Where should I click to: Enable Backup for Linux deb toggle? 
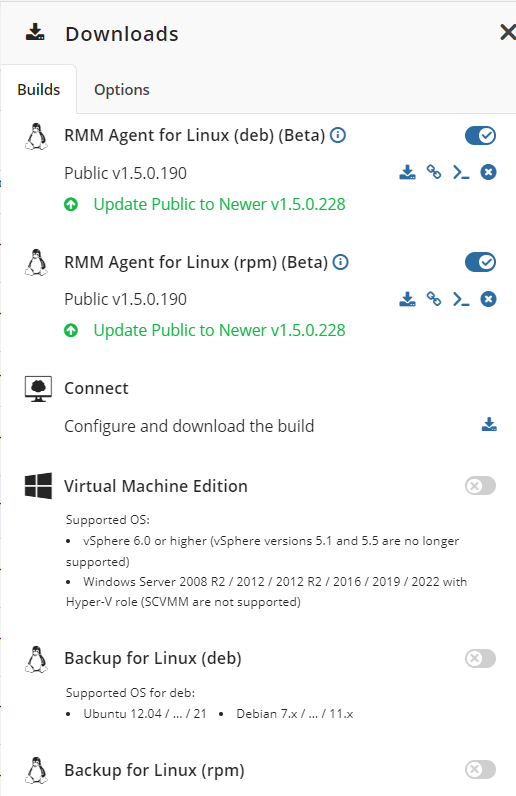coord(480,658)
